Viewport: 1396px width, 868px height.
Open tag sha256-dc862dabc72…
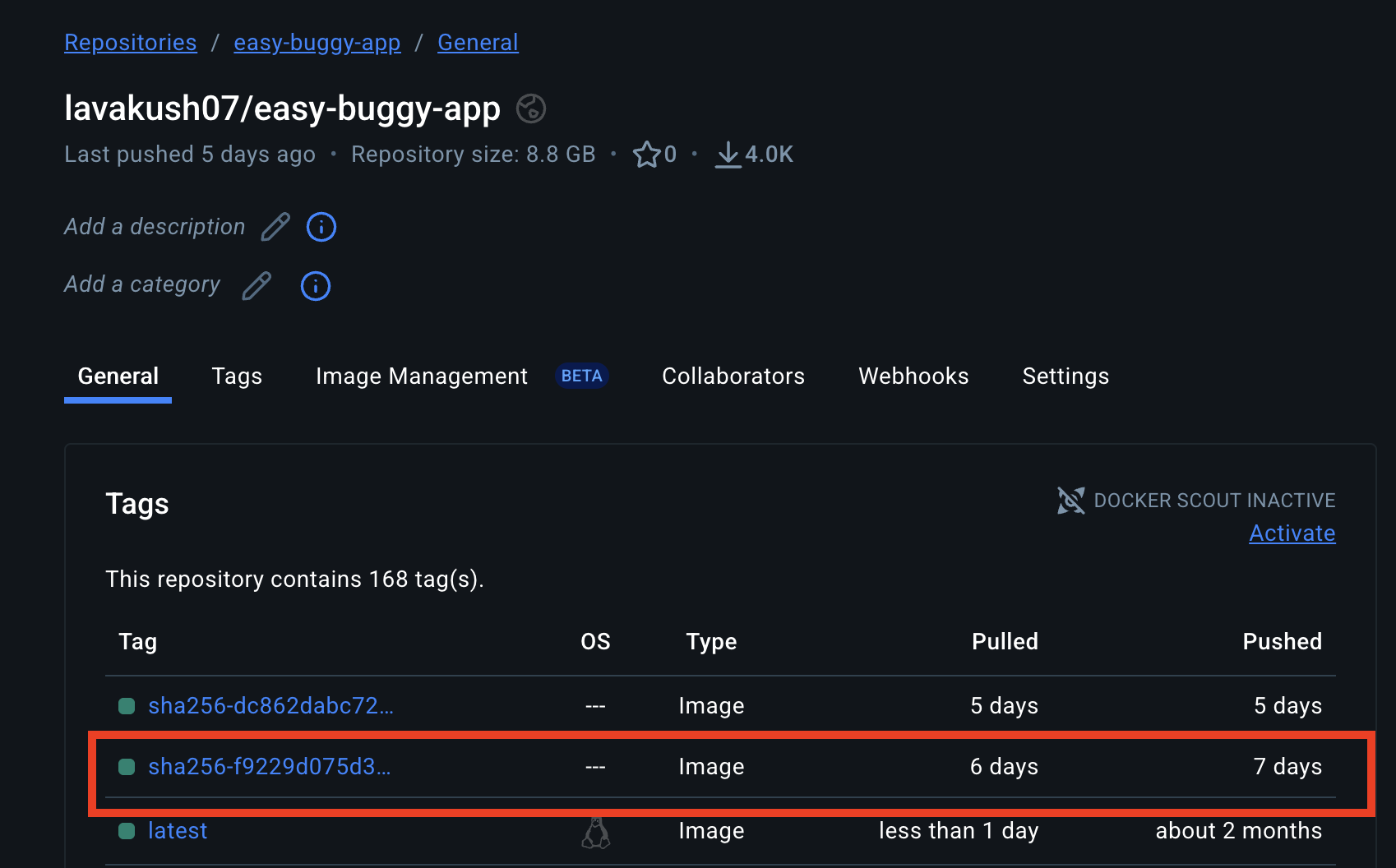pos(270,706)
